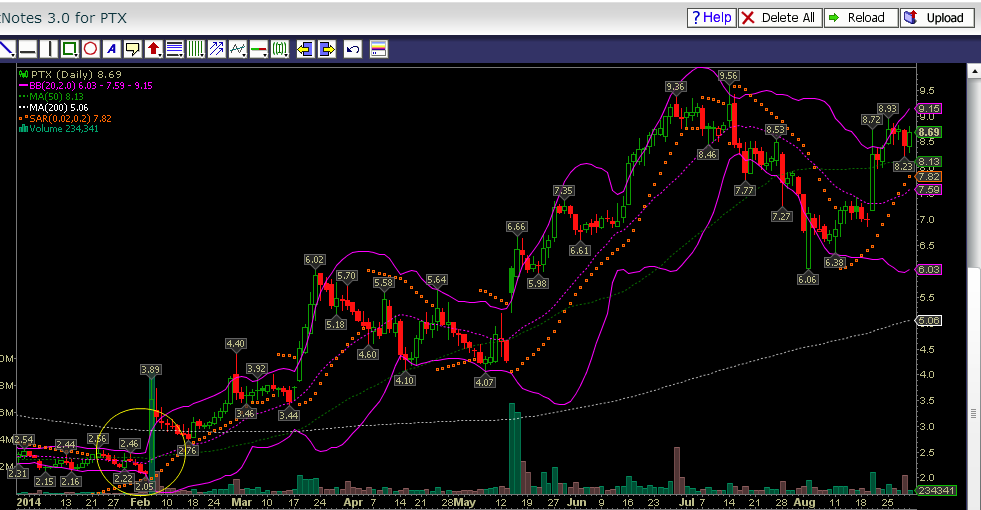Click the Reload button
Viewport: 981px width, 510px height.
click(x=859, y=17)
